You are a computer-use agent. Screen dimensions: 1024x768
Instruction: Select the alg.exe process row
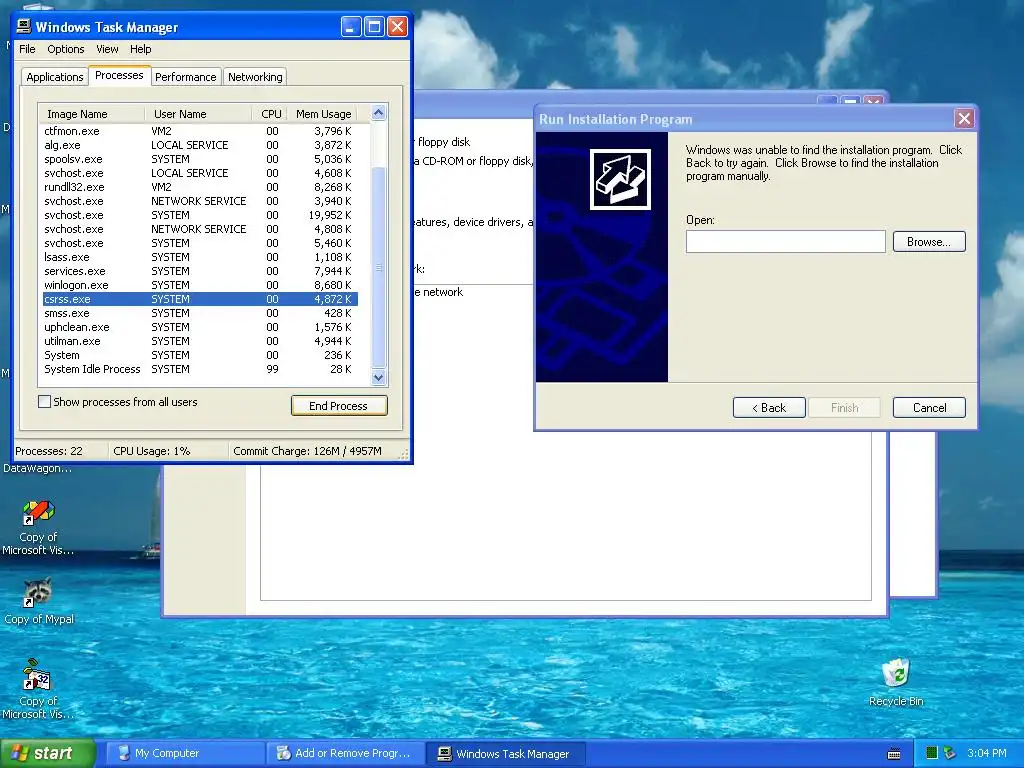[200, 145]
